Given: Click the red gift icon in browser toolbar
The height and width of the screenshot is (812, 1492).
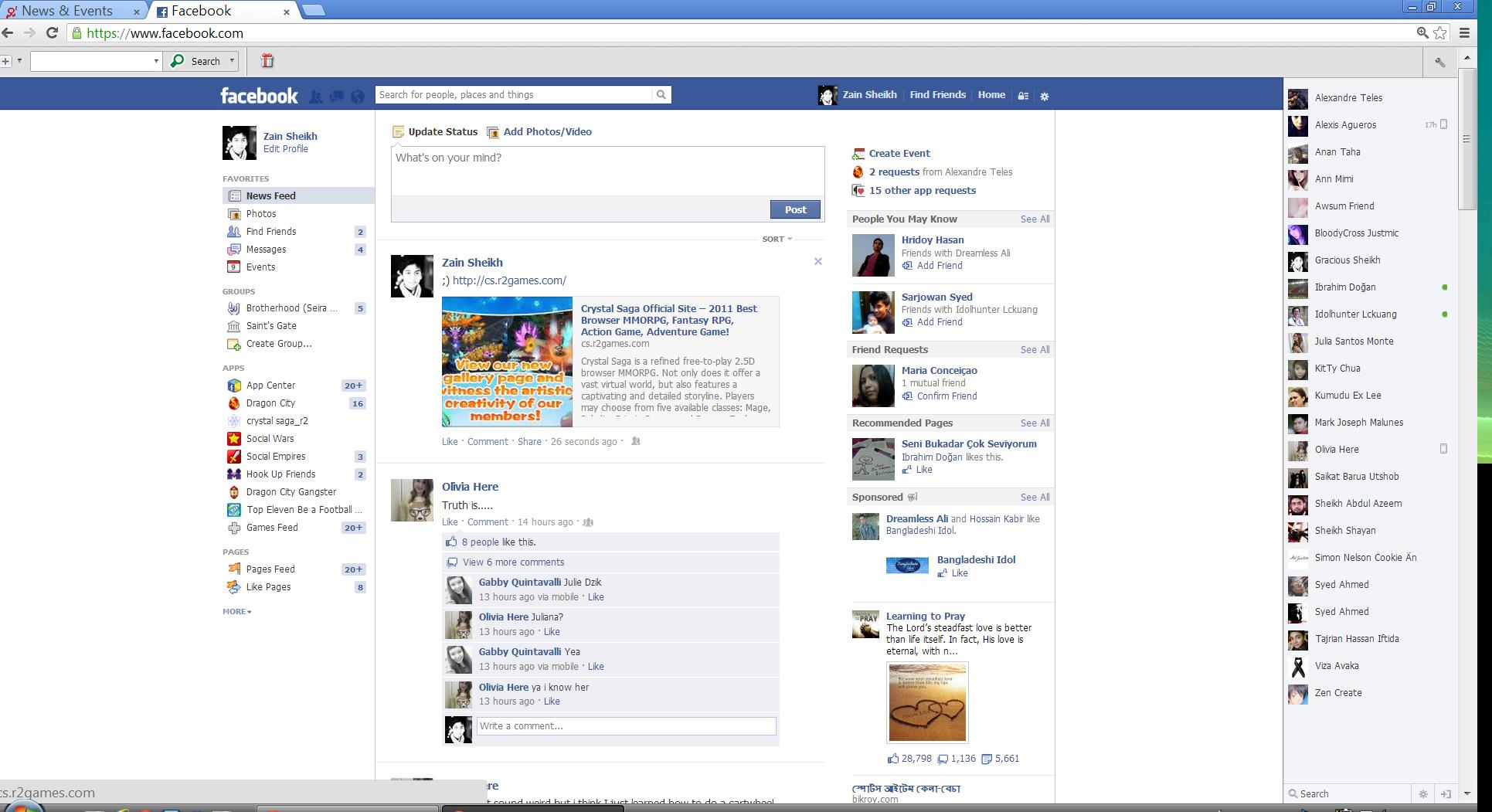Looking at the screenshot, I should (x=267, y=61).
